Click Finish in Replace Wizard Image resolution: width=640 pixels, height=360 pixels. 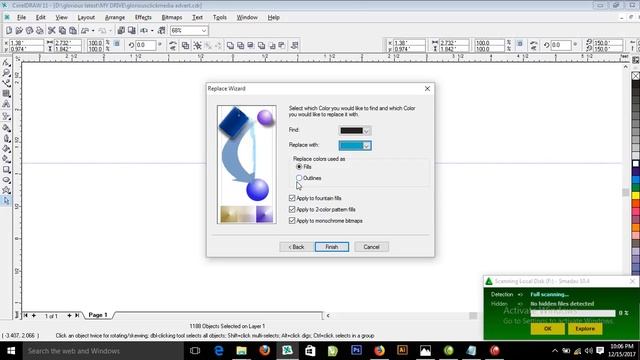pos(332,247)
